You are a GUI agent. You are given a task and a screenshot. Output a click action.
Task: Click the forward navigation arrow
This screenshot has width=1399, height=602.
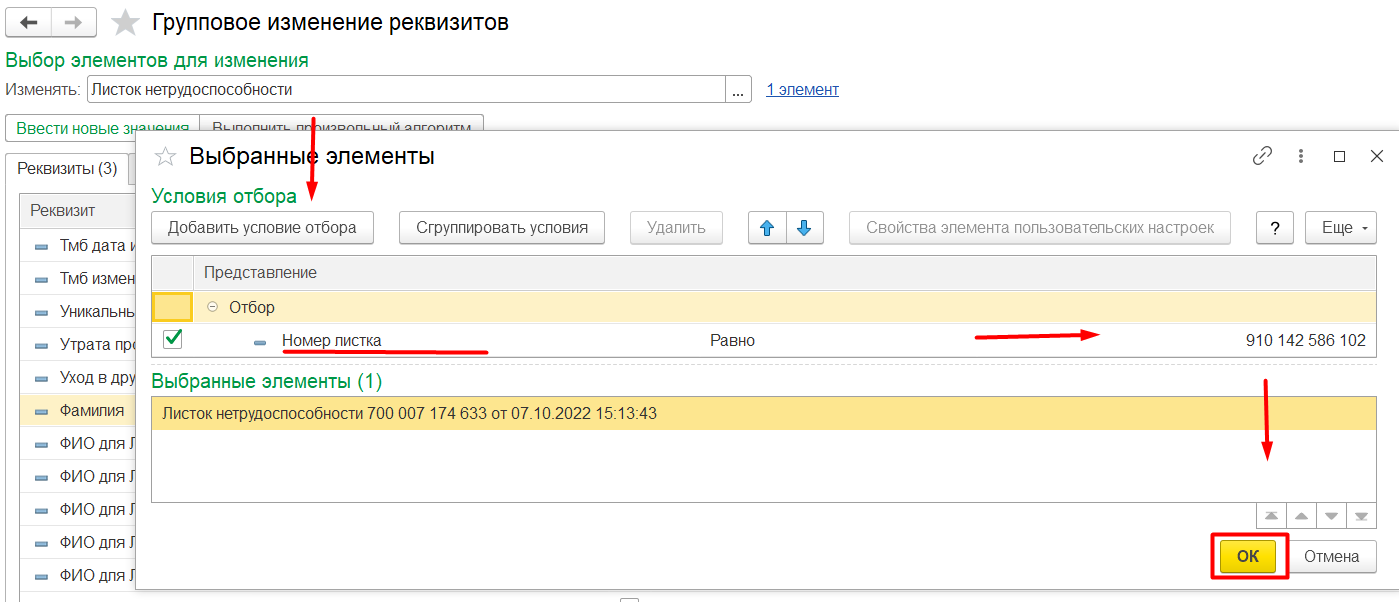pos(74,22)
